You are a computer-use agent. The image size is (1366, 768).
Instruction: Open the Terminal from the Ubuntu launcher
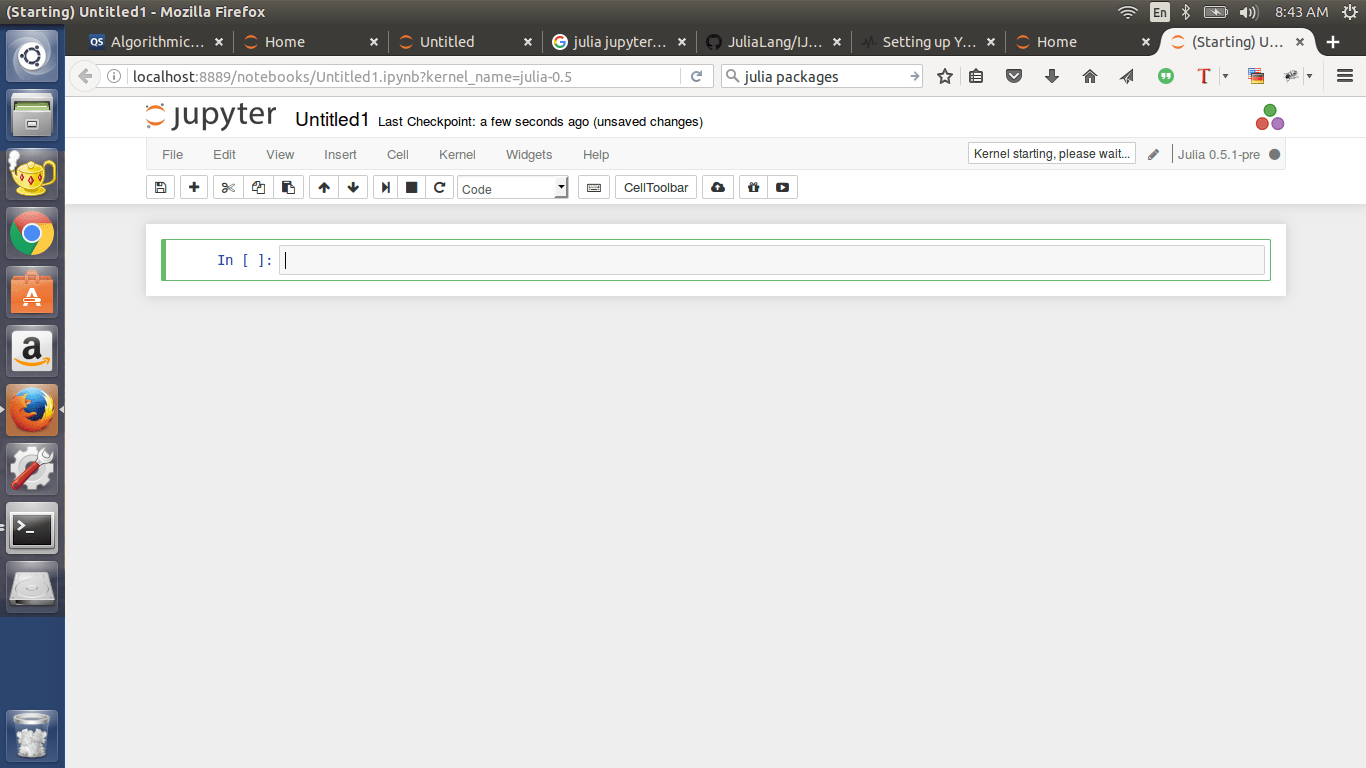point(32,528)
